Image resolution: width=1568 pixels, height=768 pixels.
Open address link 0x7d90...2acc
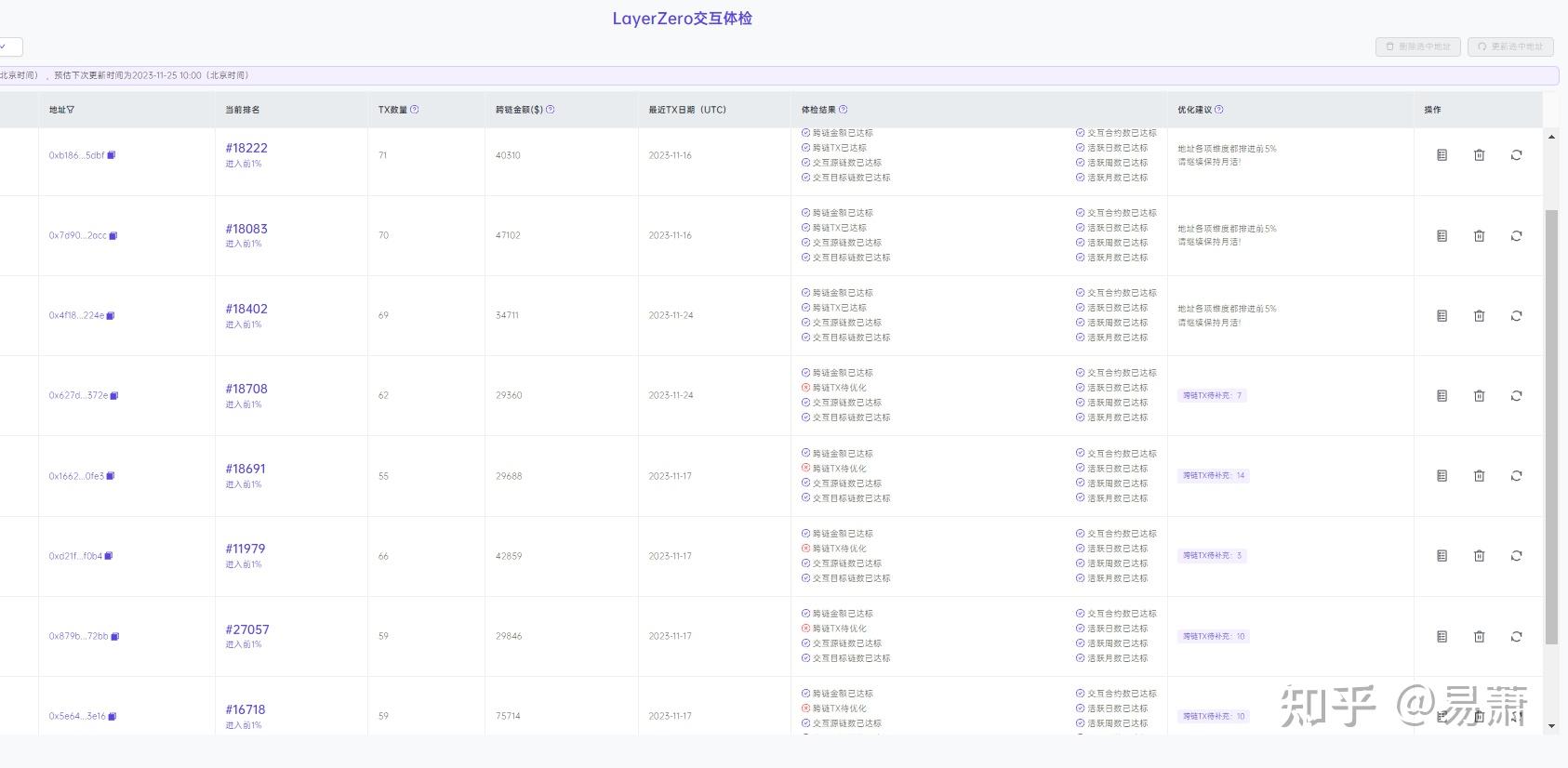[x=77, y=235]
